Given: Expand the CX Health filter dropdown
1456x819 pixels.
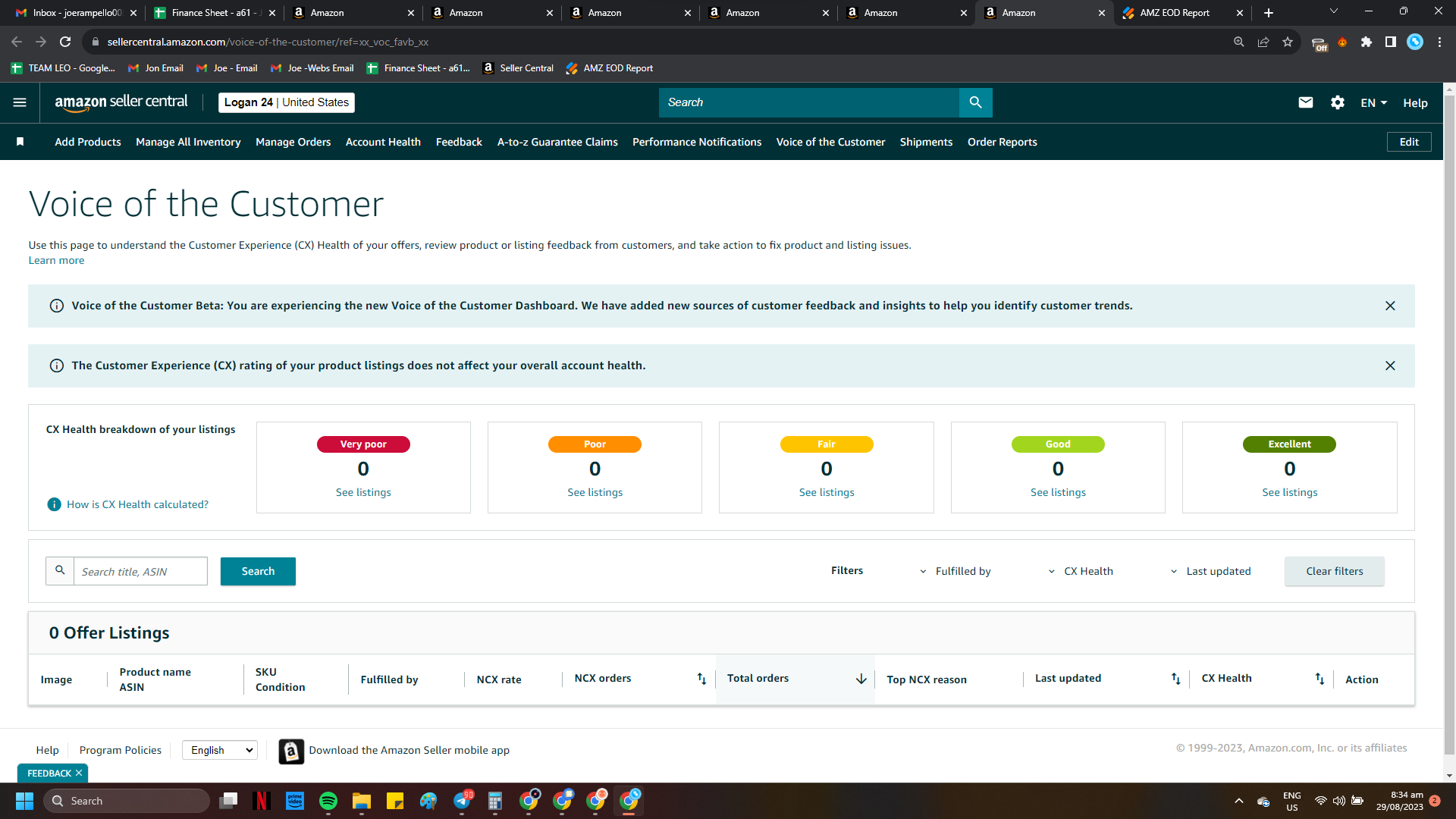Looking at the screenshot, I should point(1081,572).
